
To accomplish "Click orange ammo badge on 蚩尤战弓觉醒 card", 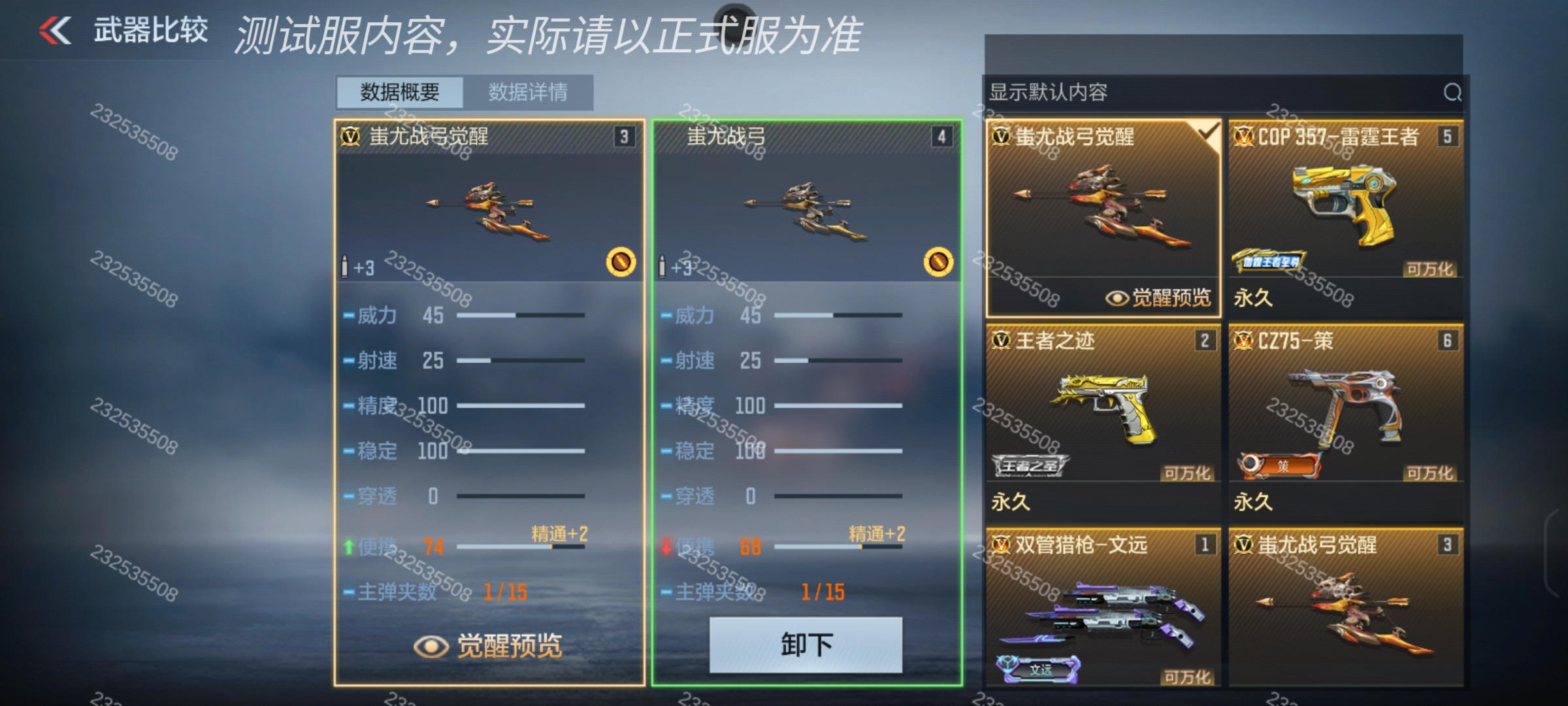I will [621, 262].
